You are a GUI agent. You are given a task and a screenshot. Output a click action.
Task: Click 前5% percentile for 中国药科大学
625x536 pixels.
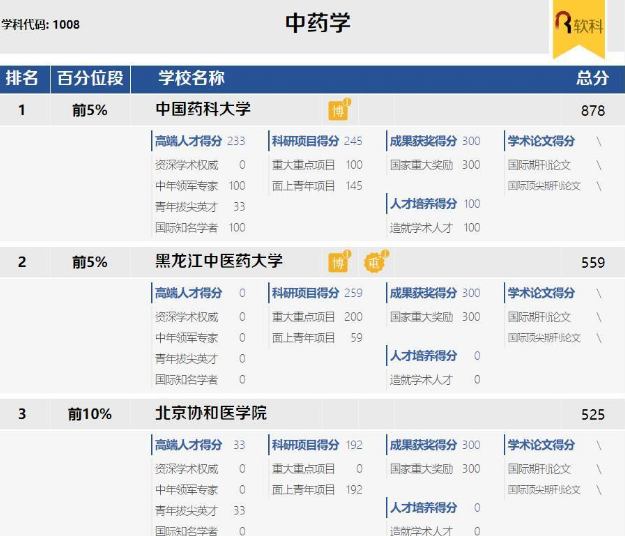point(90,110)
